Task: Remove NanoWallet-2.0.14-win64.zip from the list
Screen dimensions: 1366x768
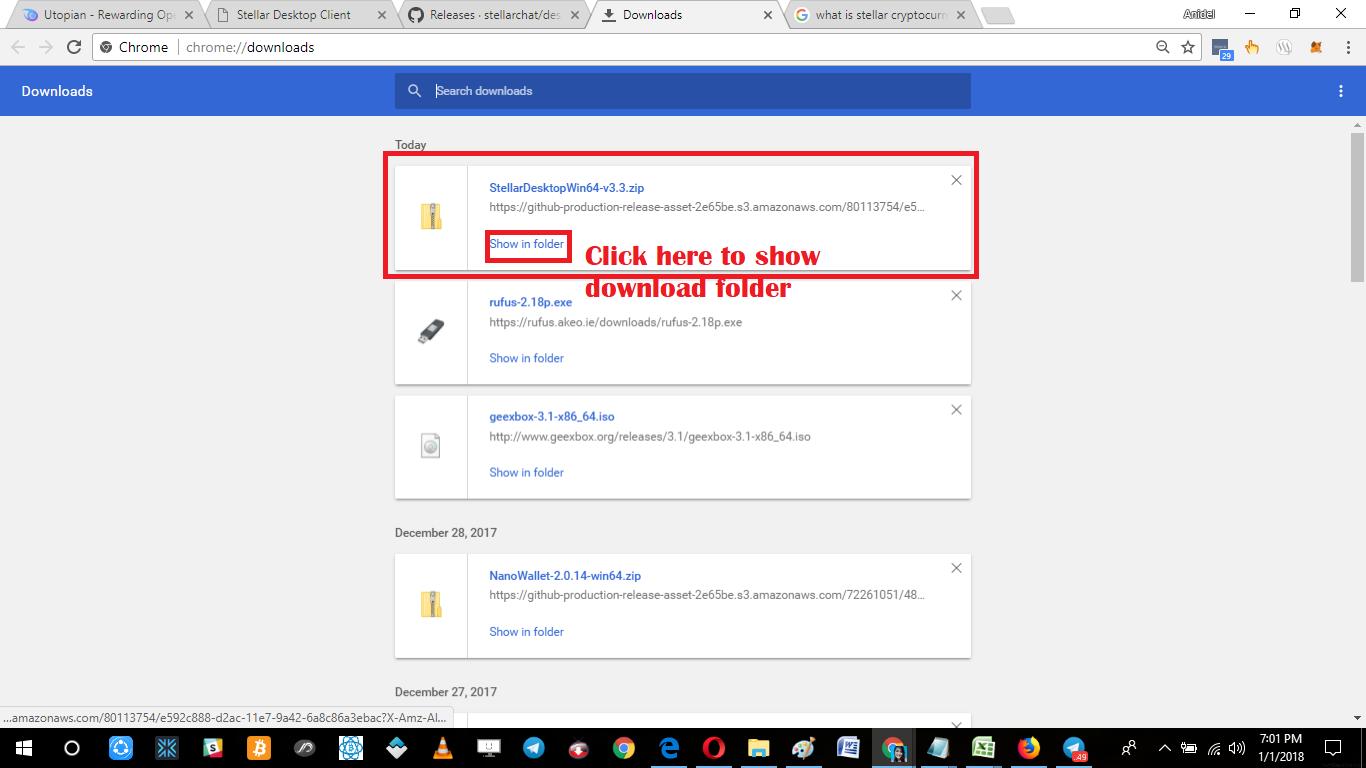Action: [956, 568]
